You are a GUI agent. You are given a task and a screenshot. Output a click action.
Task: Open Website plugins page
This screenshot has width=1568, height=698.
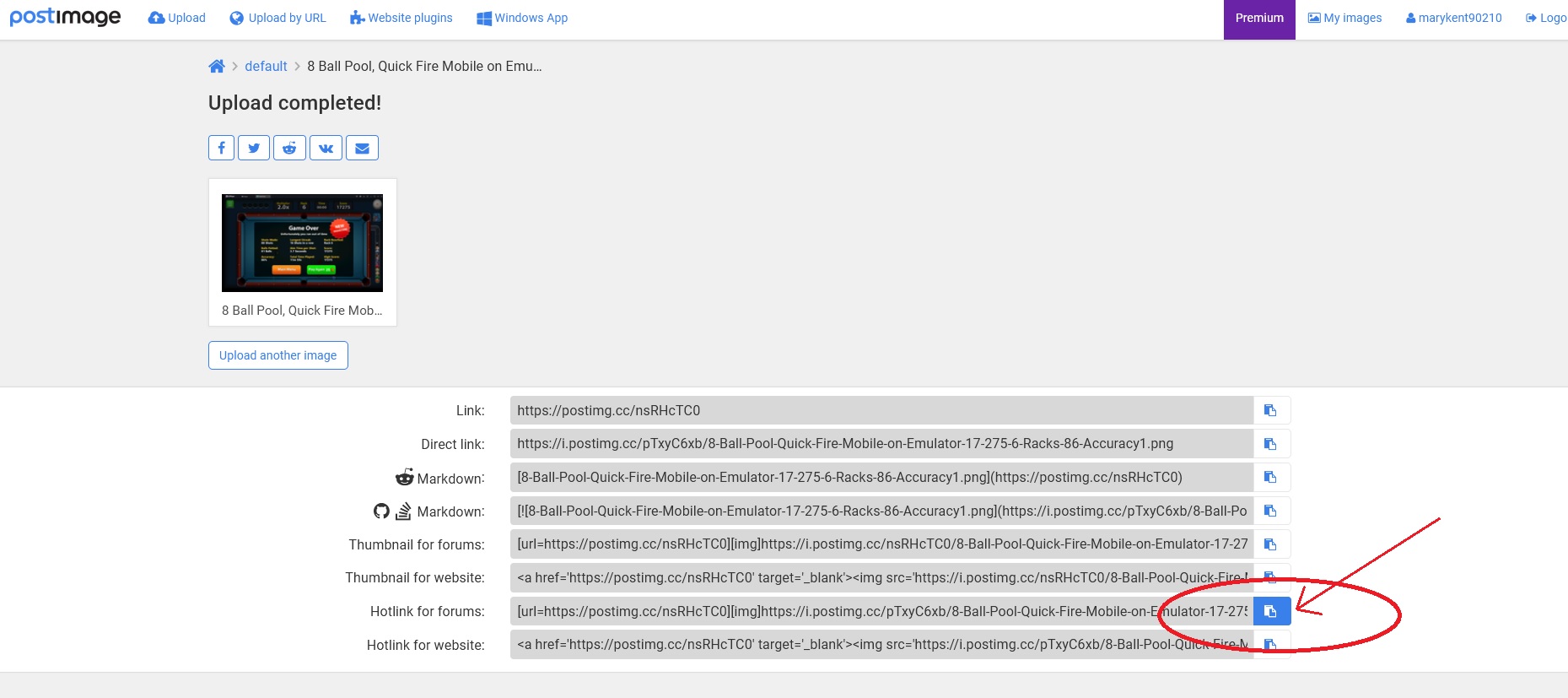(401, 18)
